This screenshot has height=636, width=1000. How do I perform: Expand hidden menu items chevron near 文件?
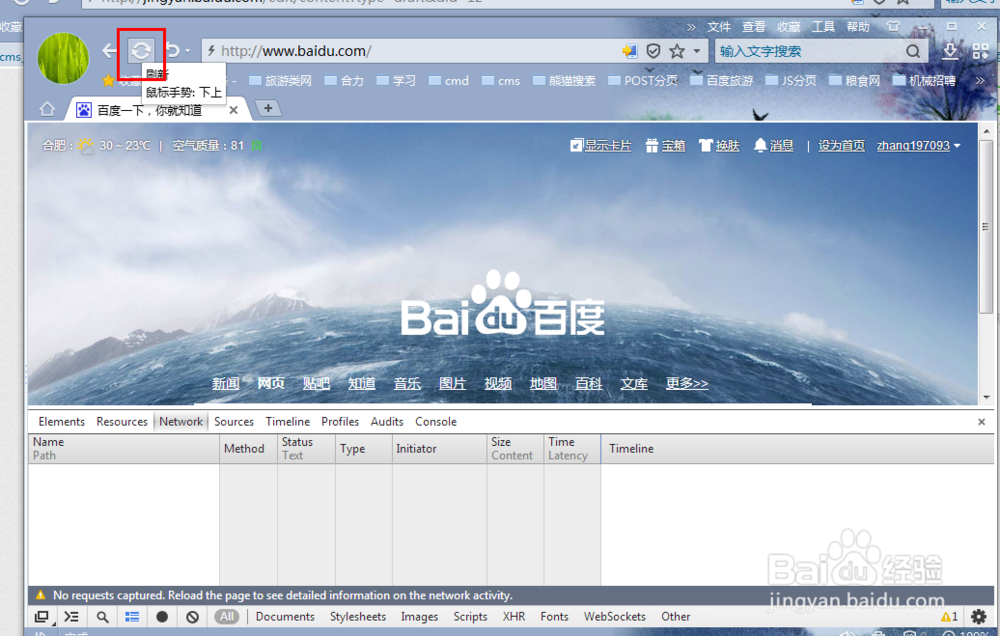pos(691,27)
